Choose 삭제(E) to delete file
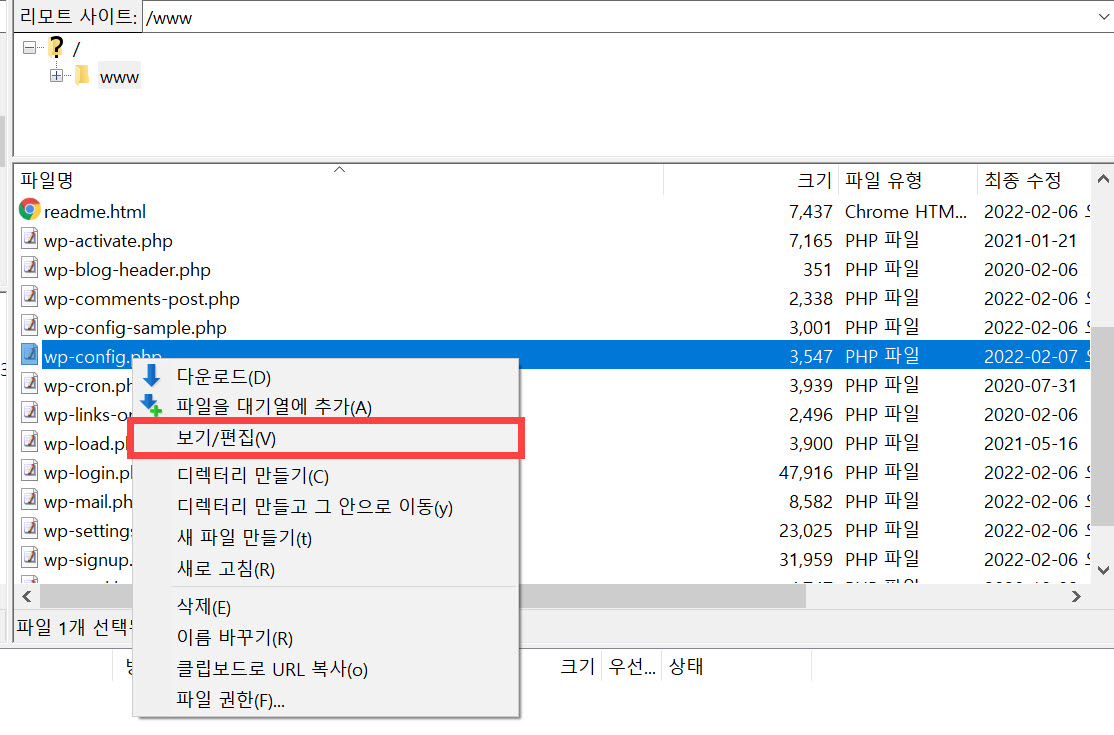 pyautogui.click(x=326, y=606)
